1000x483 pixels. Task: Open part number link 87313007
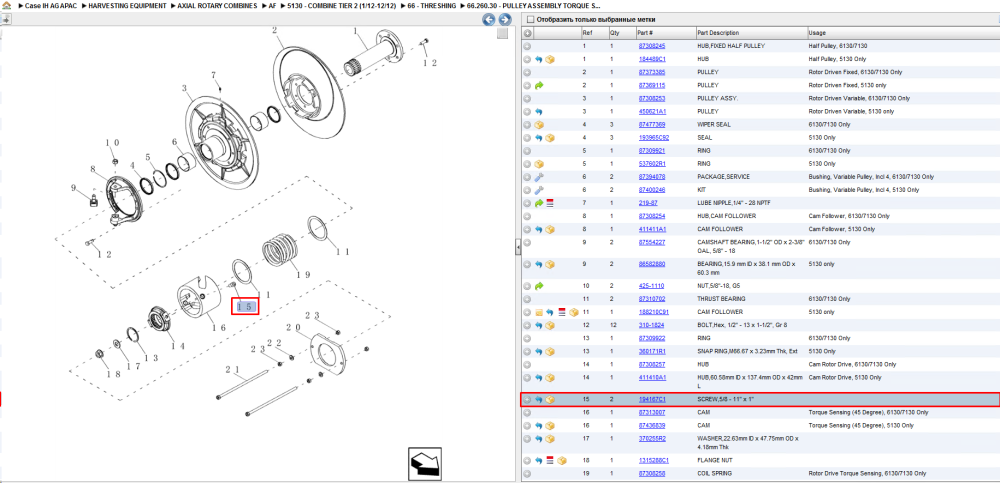[x=652, y=413]
